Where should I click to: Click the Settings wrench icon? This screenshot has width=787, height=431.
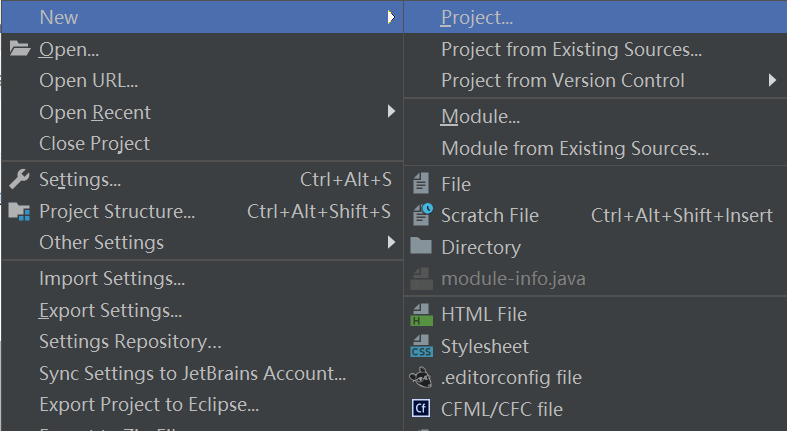coord(20,180)
